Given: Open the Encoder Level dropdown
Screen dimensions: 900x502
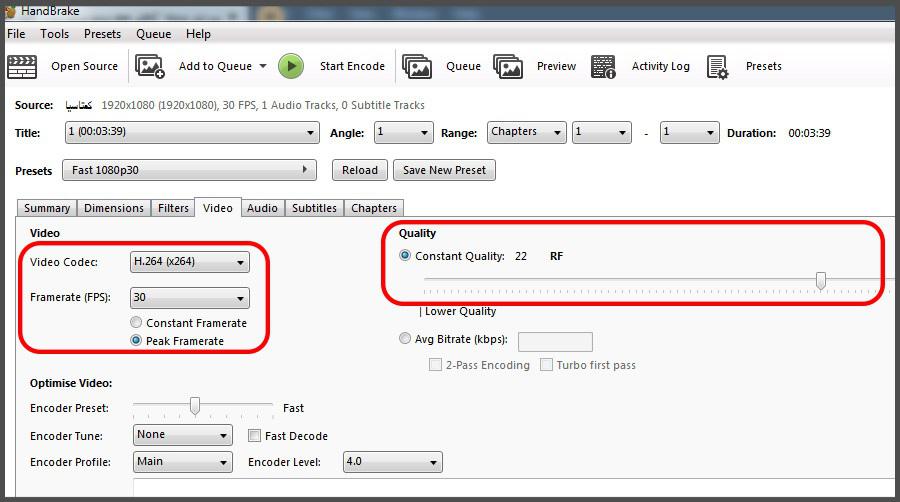Looking at the screenshot, I should tap(393, 462).
